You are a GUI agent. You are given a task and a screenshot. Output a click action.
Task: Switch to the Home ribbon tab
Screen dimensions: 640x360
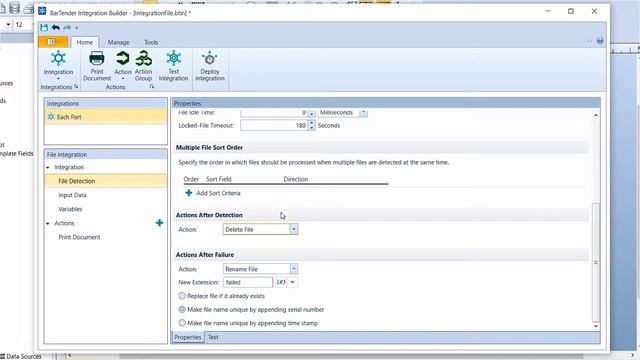(x=84, y=42)
